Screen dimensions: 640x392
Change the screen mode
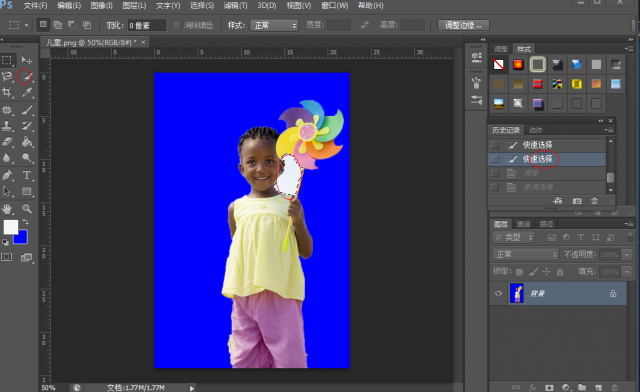(27, 257)
